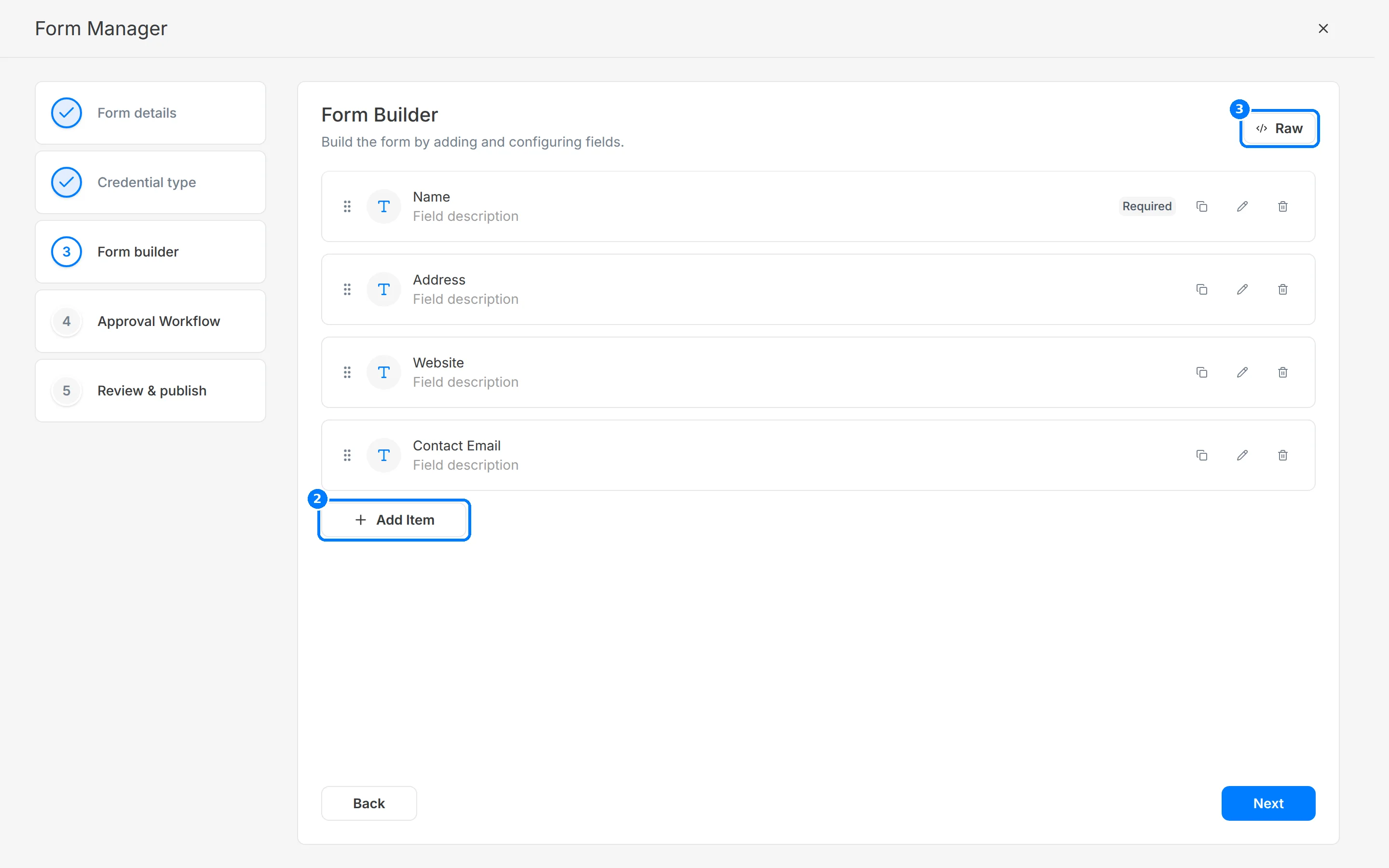
Task: Delete the Address field
Action: [x=1283, y=289]
